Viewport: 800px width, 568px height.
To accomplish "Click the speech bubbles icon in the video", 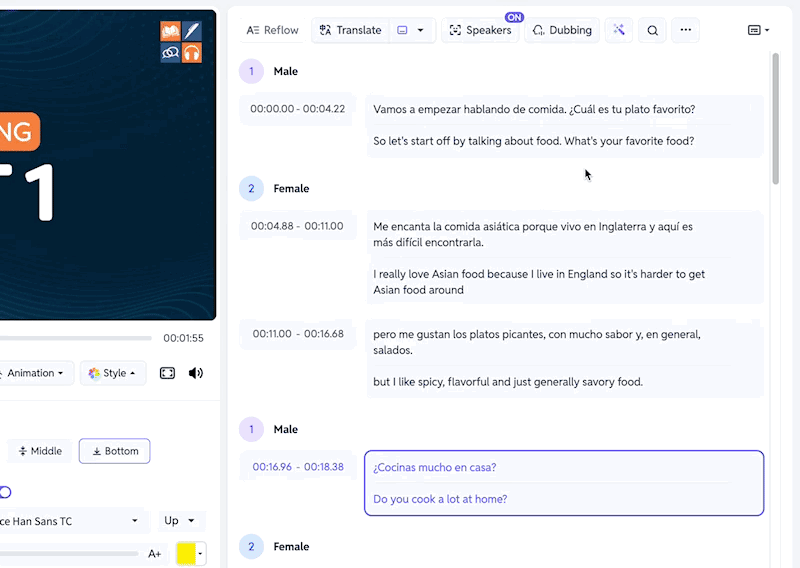I will [170, 53].
